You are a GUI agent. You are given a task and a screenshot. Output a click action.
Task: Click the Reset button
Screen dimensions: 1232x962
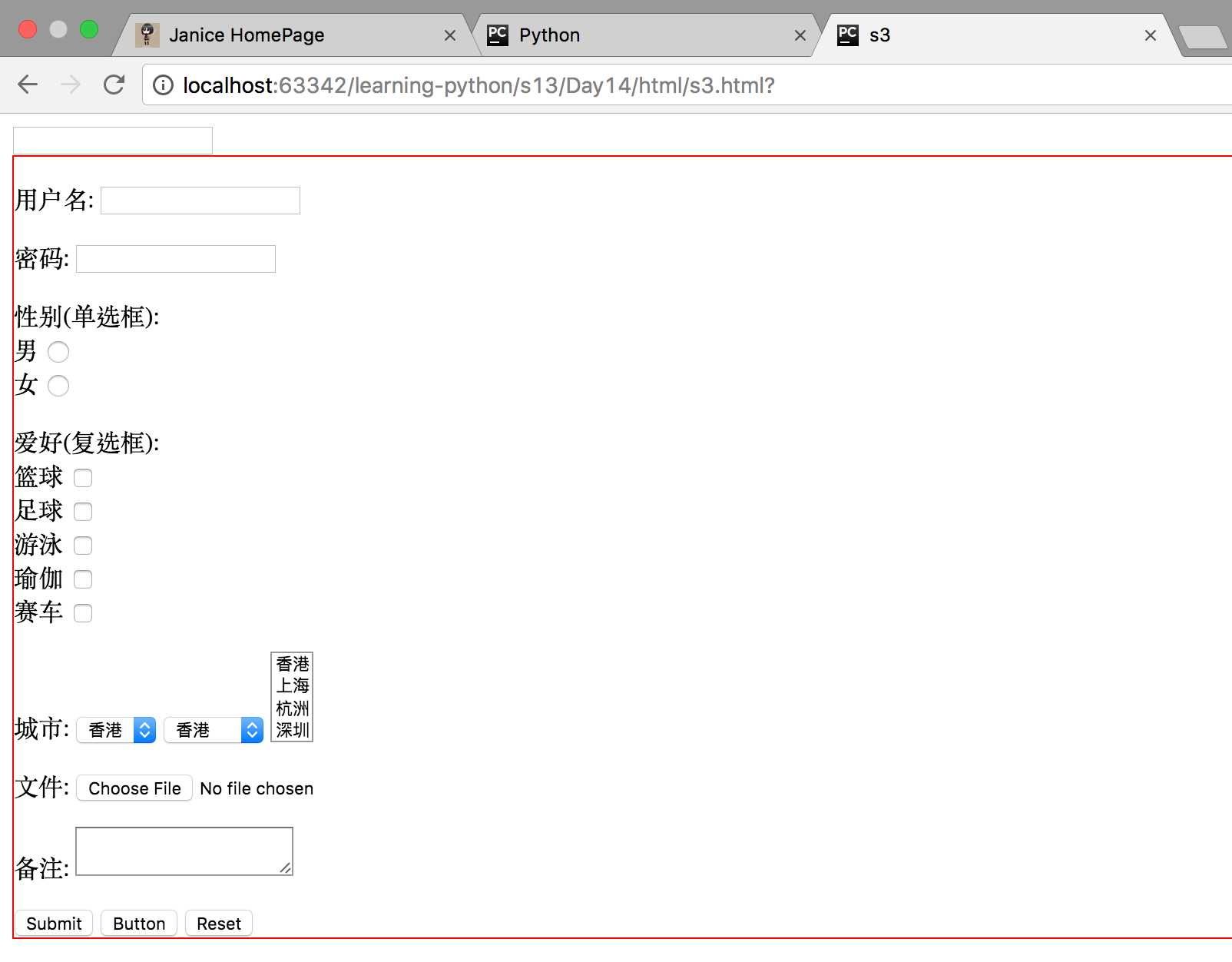(219, 924)
